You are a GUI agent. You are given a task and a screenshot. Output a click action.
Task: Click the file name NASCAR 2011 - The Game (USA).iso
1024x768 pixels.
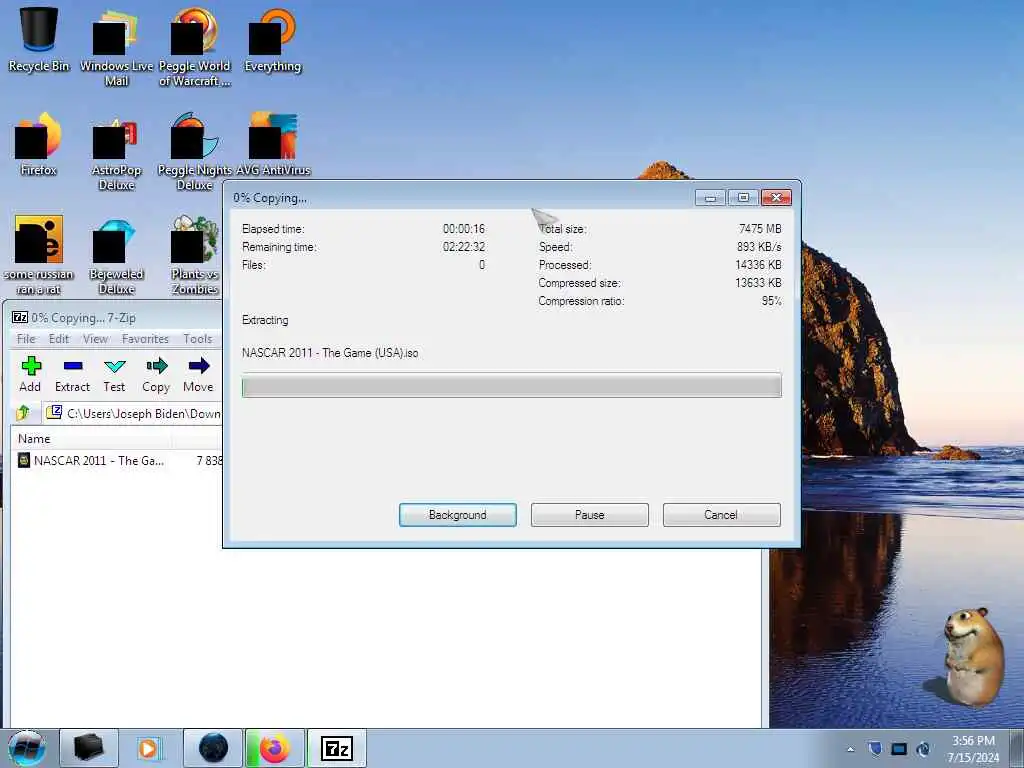(x=330, y=353)
